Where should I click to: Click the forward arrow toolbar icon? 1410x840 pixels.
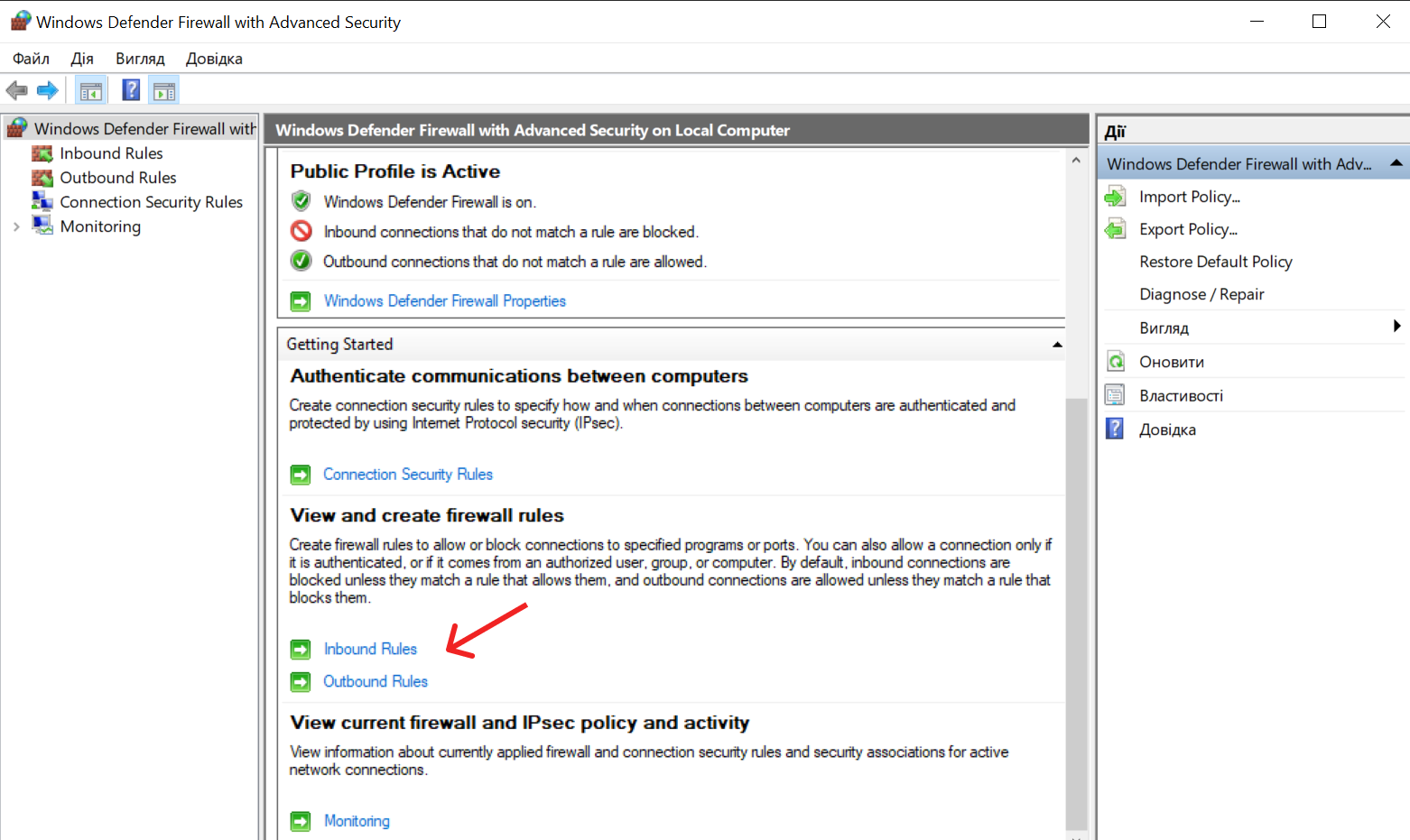[x=47, y=90]
